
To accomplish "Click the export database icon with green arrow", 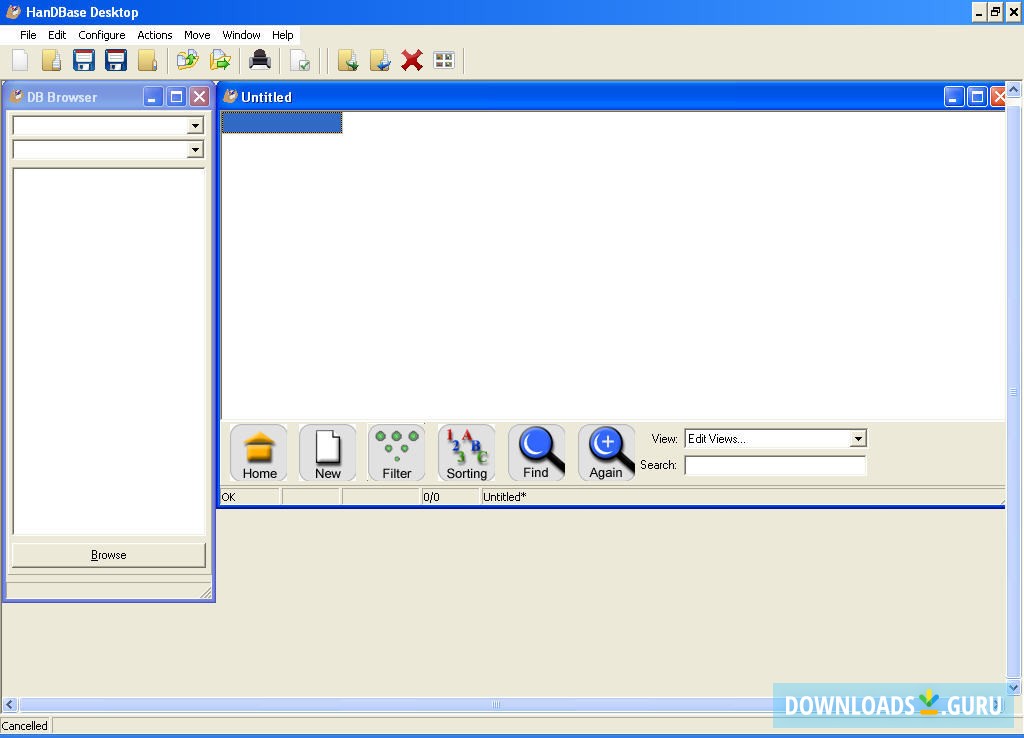I will [219, 60].
